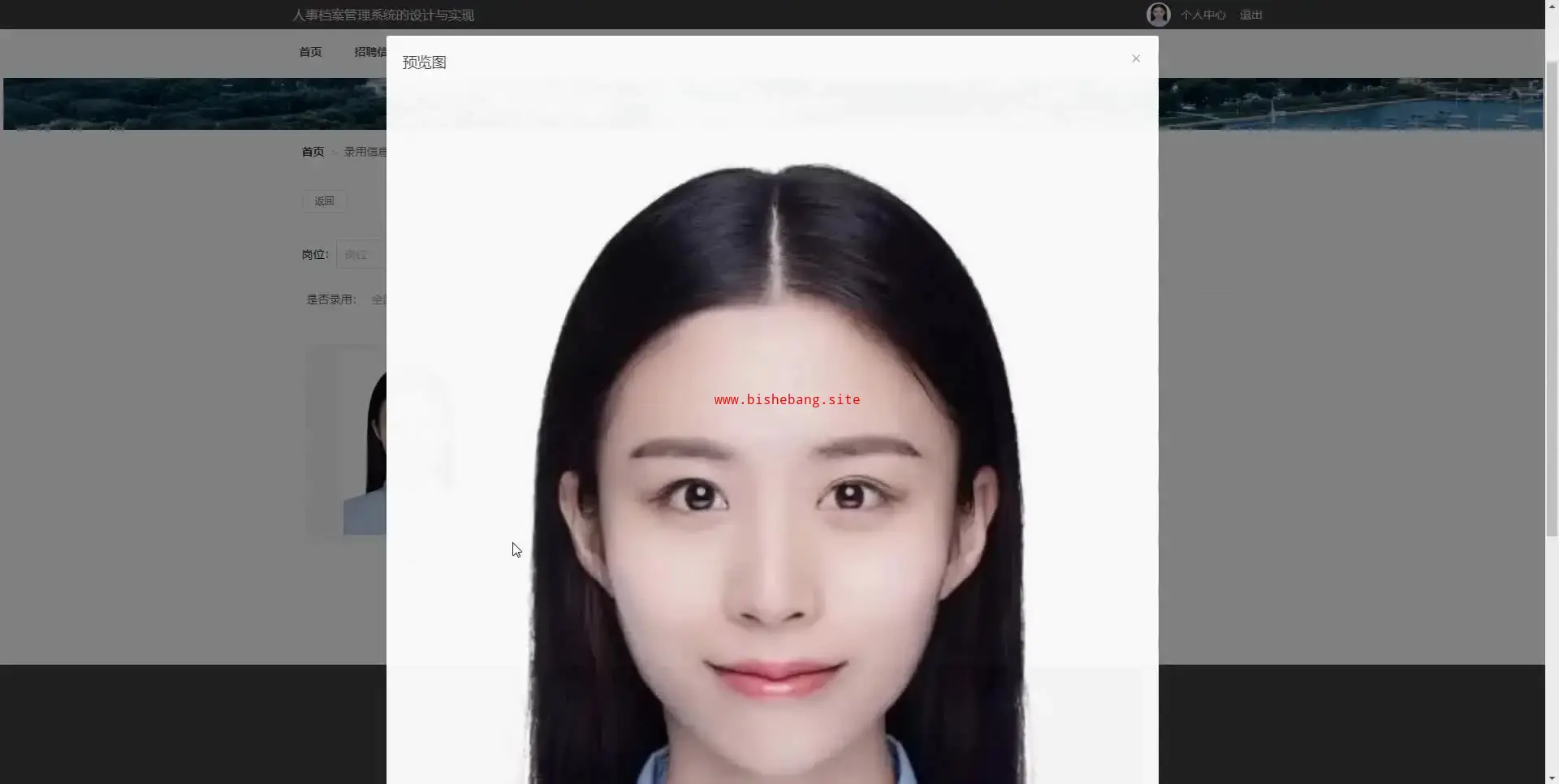Click the 预览图 dialog title

point(424,62)
